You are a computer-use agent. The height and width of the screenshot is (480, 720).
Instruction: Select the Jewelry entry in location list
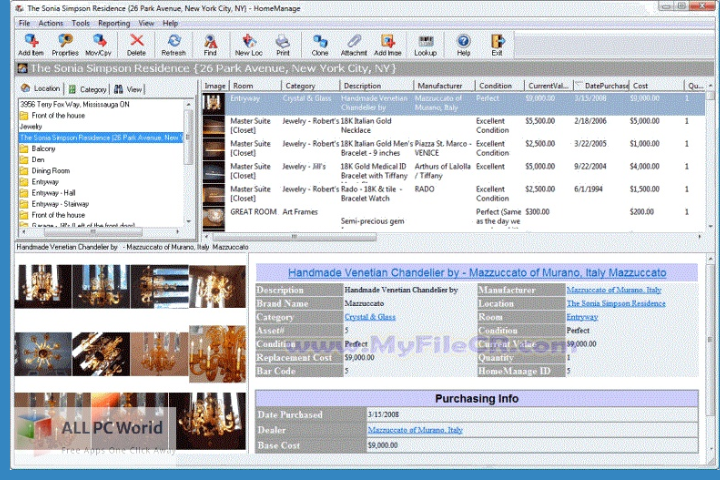31,126
